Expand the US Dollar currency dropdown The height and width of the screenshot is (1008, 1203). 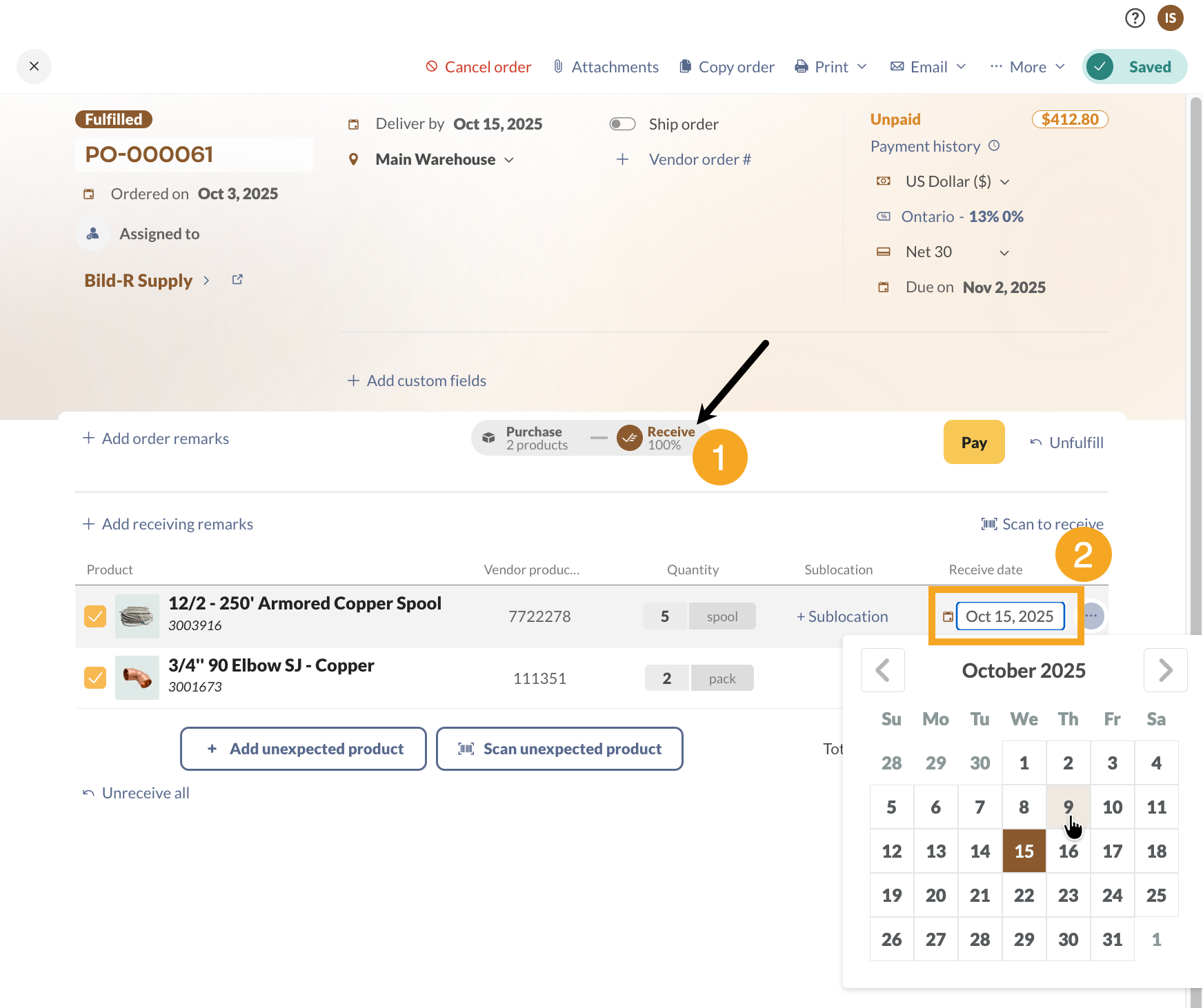point(1006,181)
